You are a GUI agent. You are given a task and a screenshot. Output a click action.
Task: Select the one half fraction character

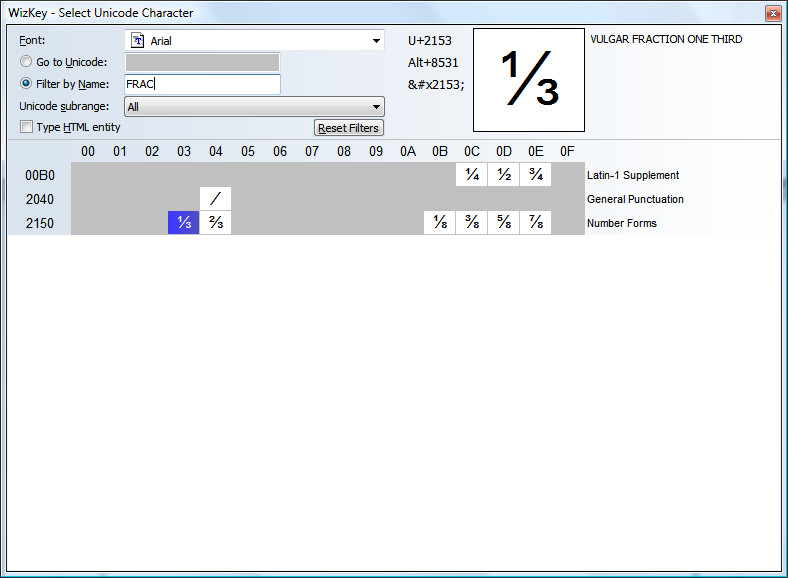pos(504,174)
